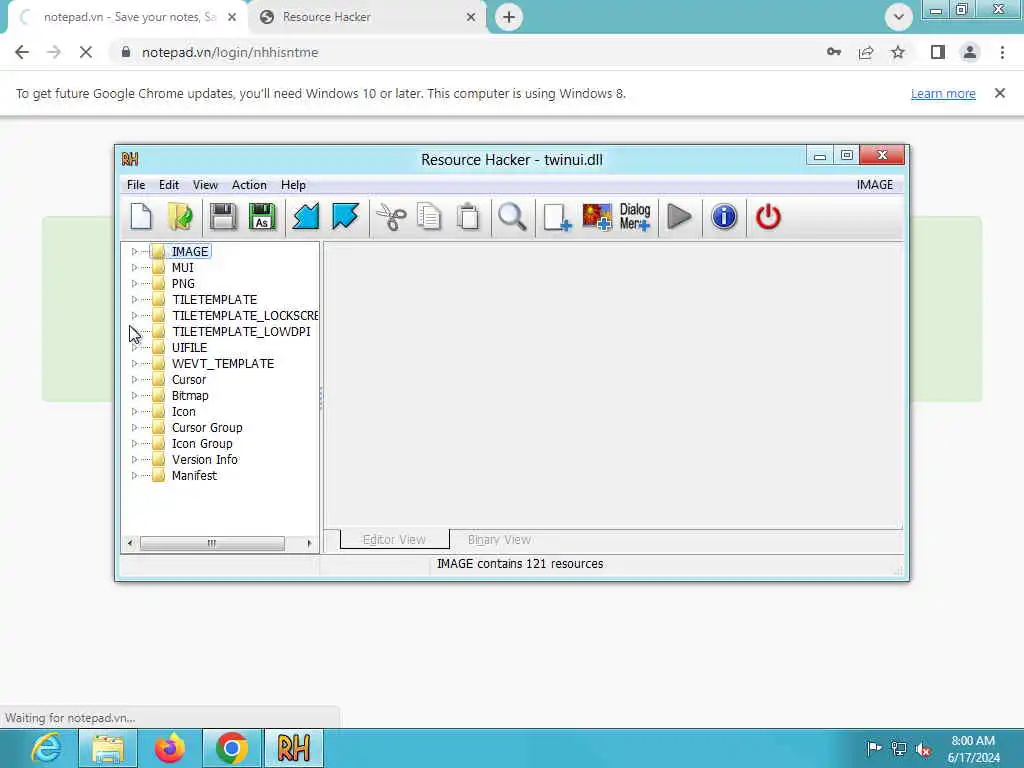Paste using the clipboard icon
This screenshot has width=1024, height=768.
(x=468, y=217)
